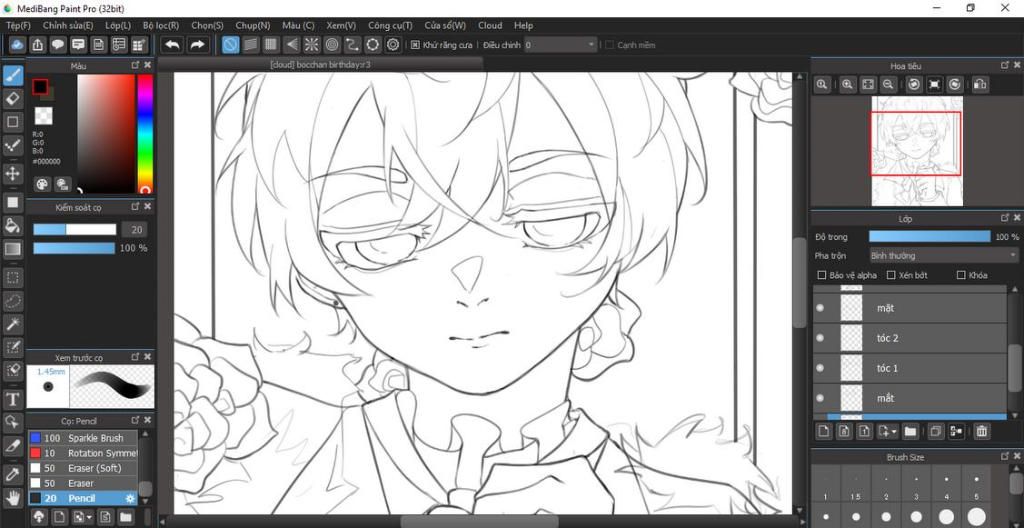Check the Khóa layer lock option
The height and width of the screenshot is (528, 1024).
coord(961,275)
